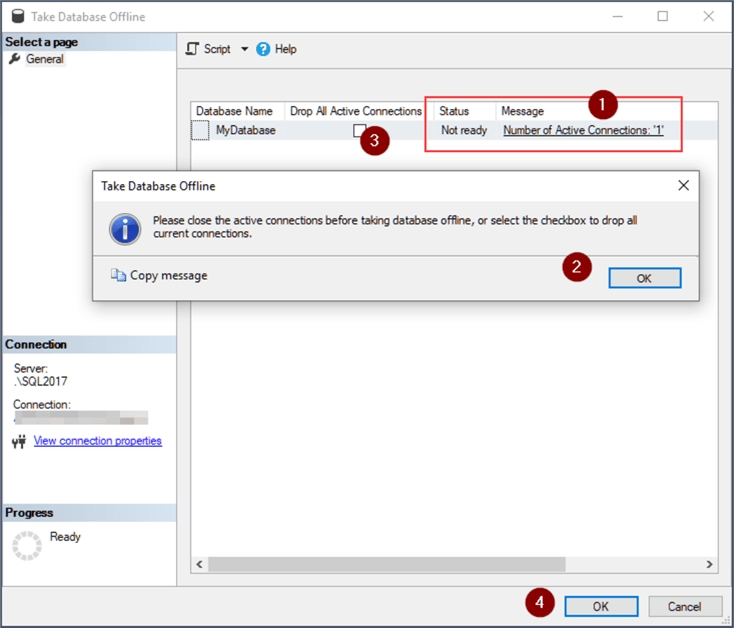
Task: Confirm the message box with OK
Action: pos(645,278)
